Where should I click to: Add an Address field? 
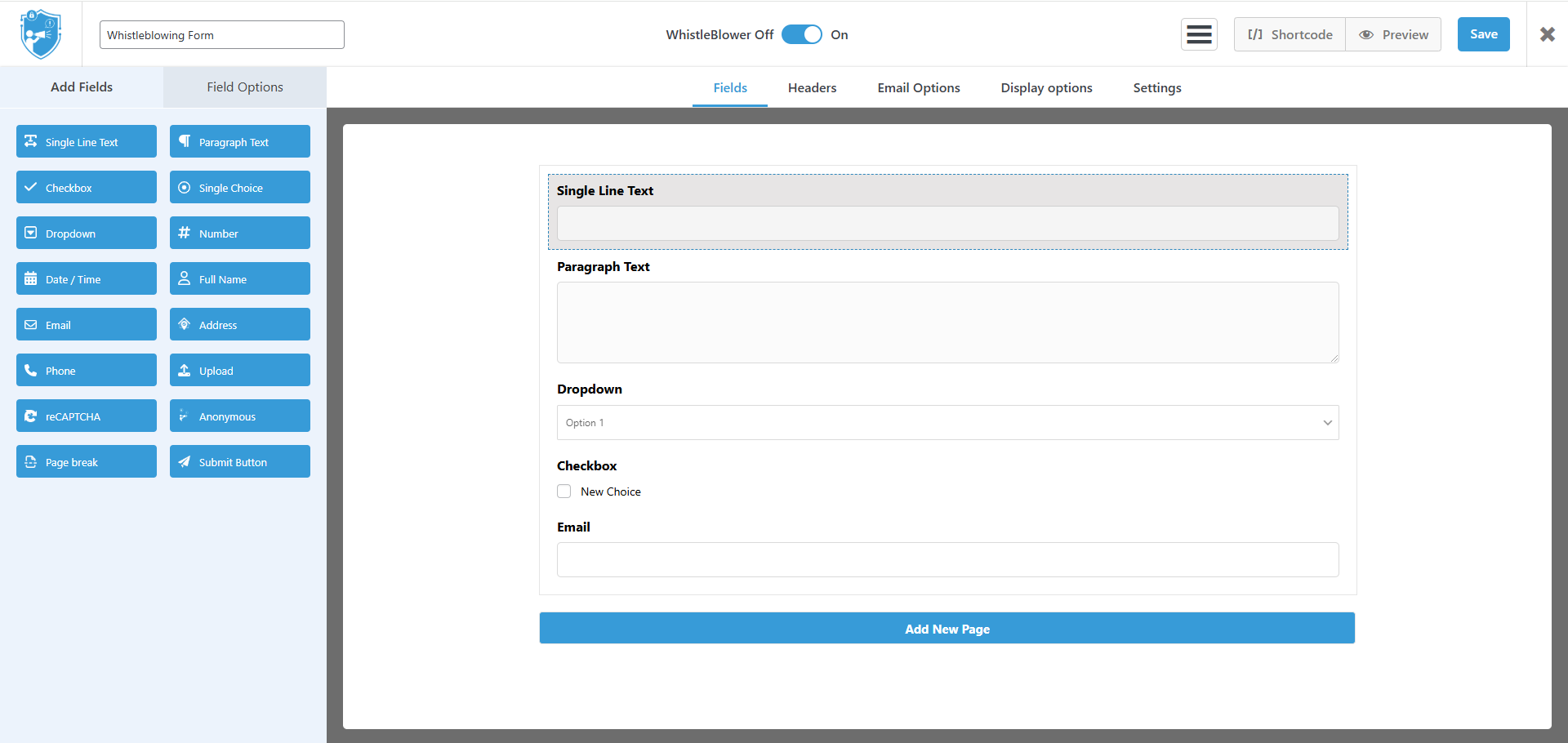(240, 324)
